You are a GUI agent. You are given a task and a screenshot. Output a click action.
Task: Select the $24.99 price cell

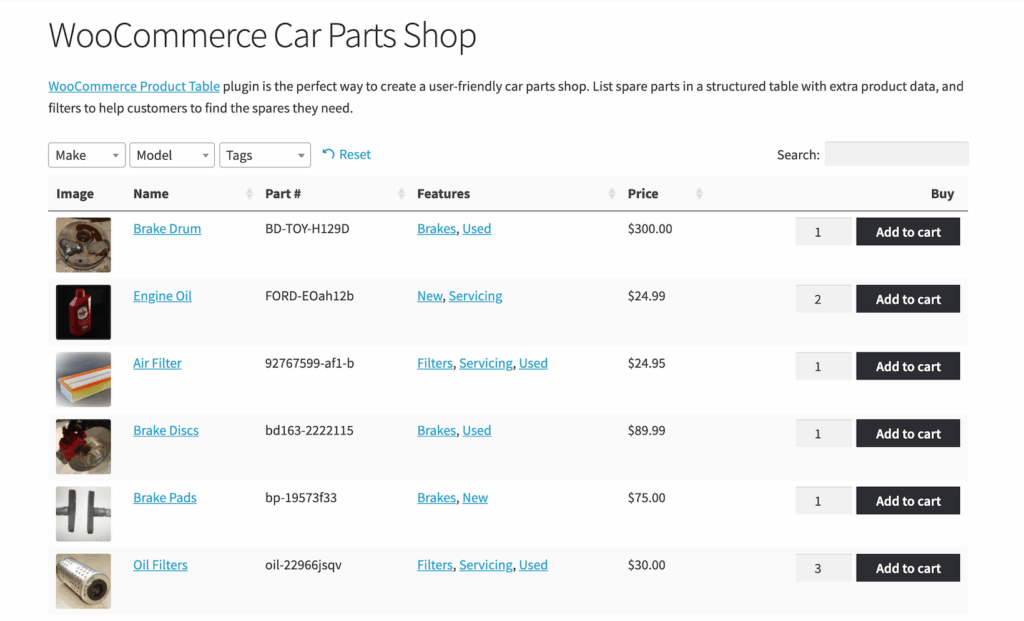point(647,296)
